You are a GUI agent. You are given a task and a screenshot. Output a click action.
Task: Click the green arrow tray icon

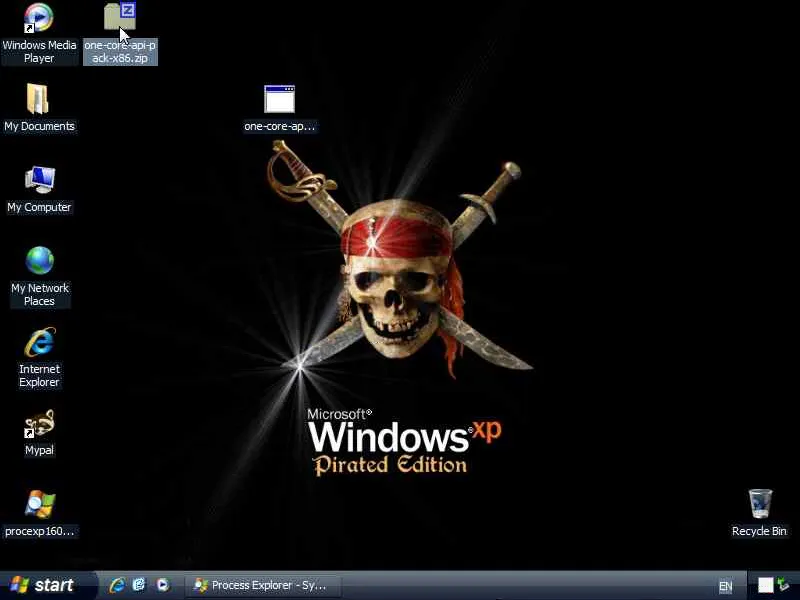point(784,585)
